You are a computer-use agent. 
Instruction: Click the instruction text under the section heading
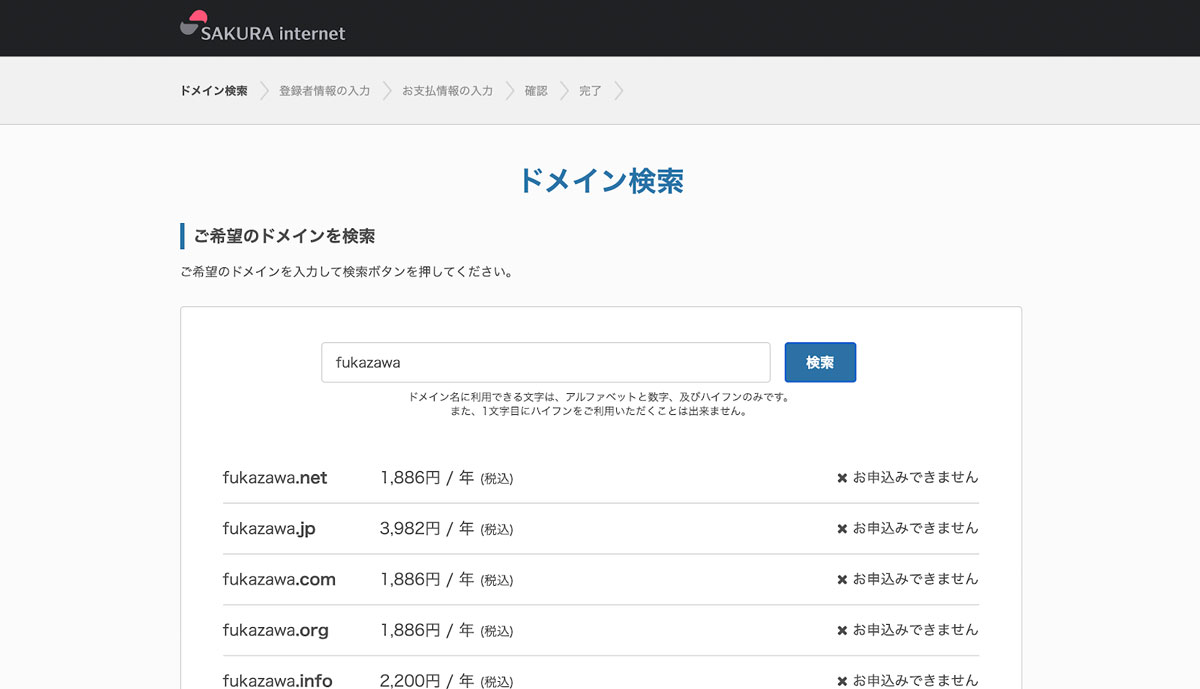(x=346, y=271)
